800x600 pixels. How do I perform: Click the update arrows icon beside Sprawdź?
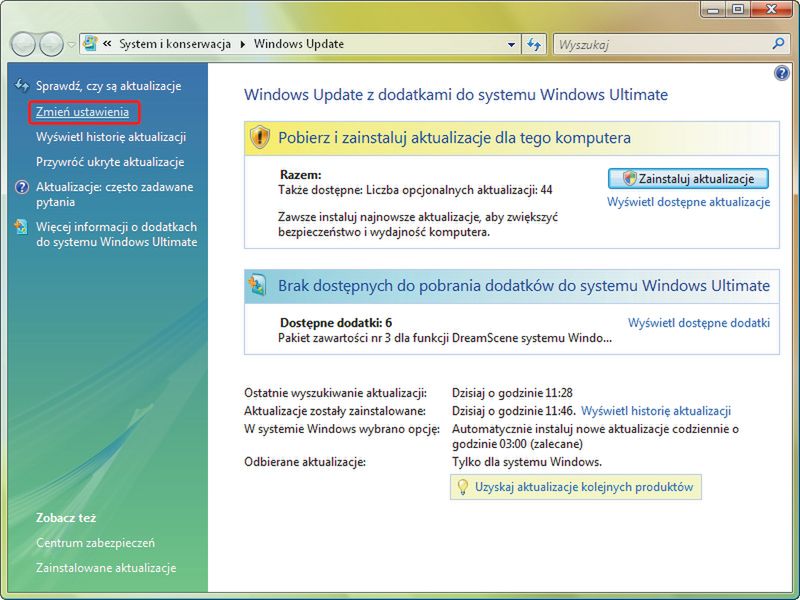(x=21, y=85)
